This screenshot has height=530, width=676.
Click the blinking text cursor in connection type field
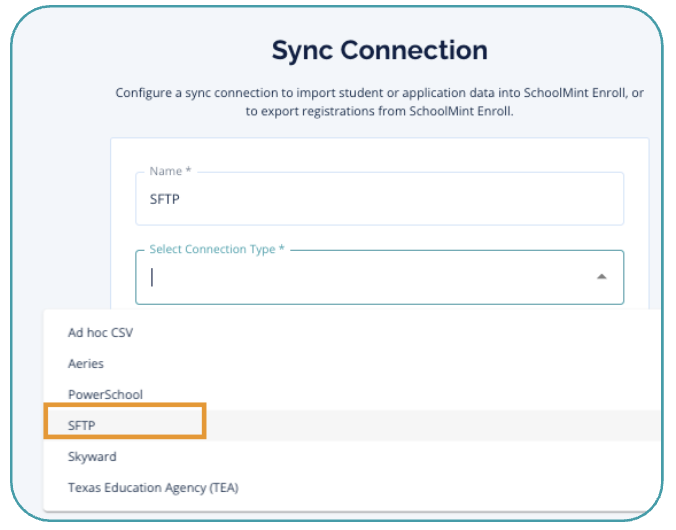[x=152, y=278]
